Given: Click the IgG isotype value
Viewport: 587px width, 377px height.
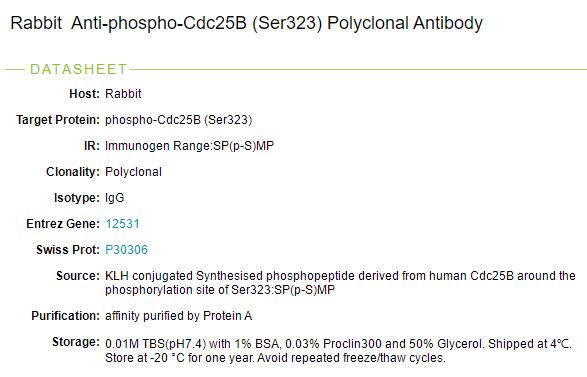Looking at the screenshot, I should pos(115,198).
